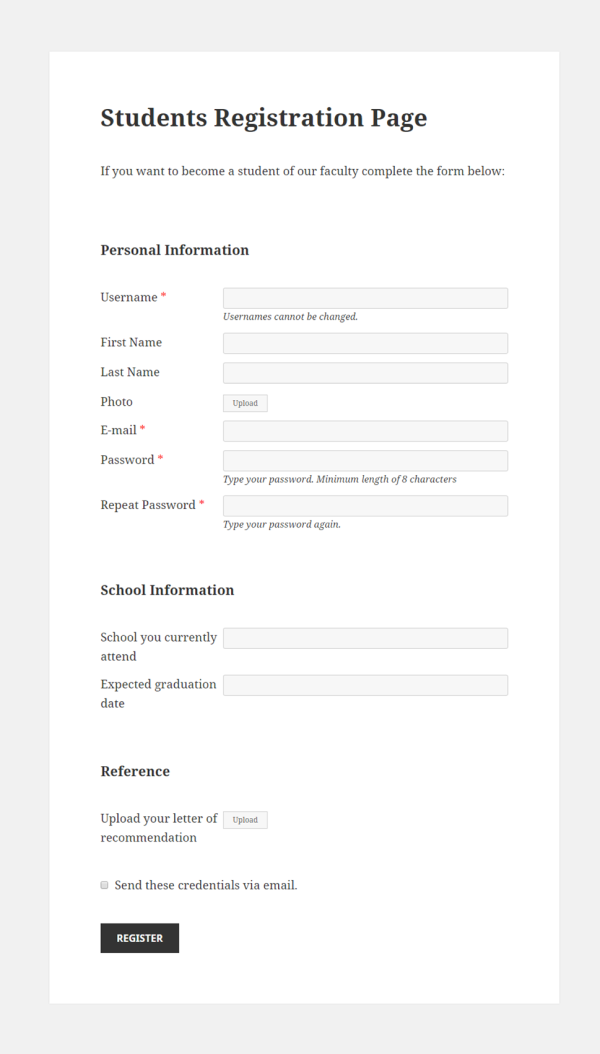Click the E-mail input field
600x1054 pixels.
[x=365, y=430]
